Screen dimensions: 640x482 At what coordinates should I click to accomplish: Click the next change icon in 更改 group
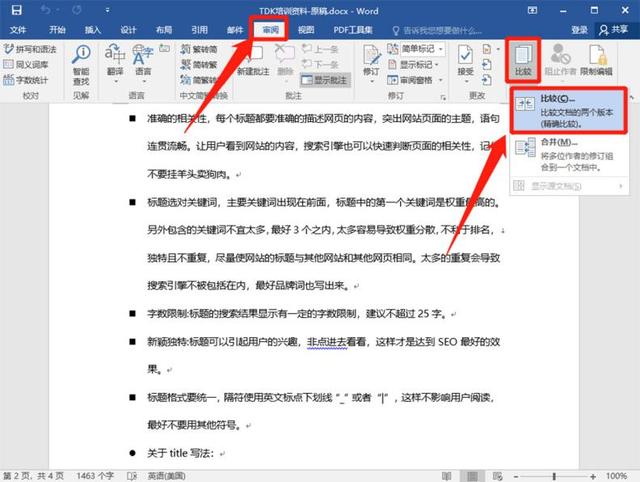(x=487, y=80)
